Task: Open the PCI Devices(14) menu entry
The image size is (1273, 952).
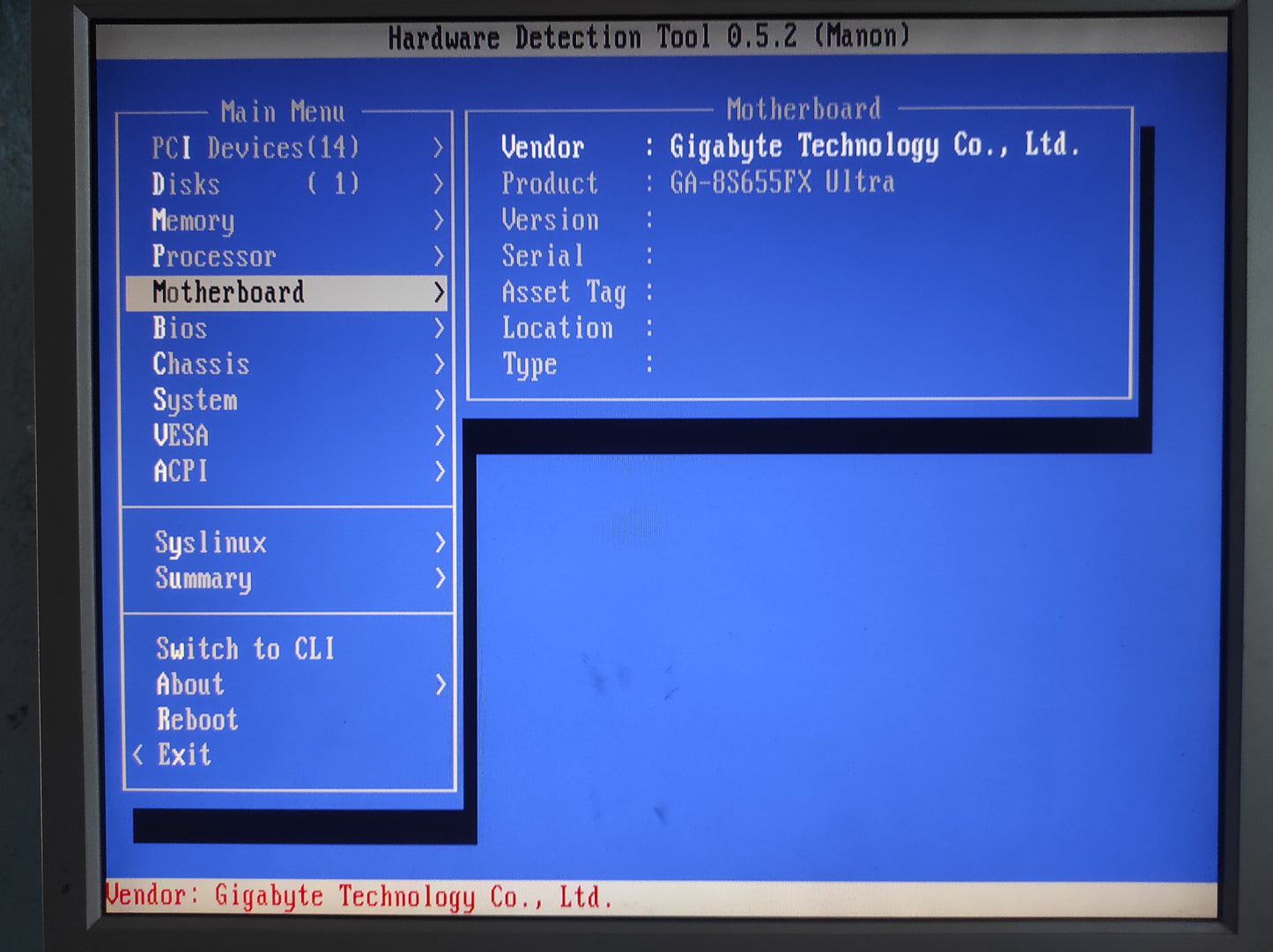Action: point(255,148)
